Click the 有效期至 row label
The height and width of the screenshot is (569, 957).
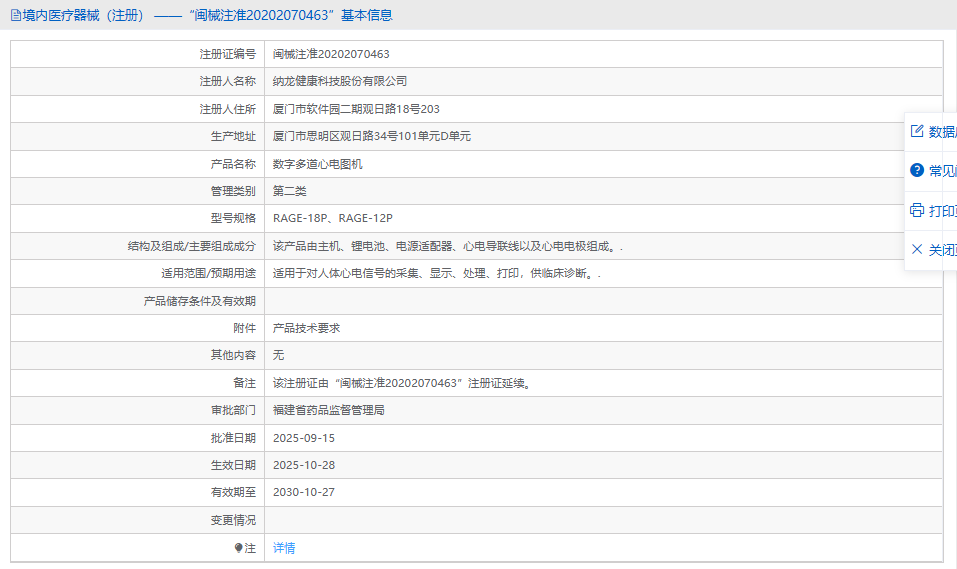click(x=233, y=491)
